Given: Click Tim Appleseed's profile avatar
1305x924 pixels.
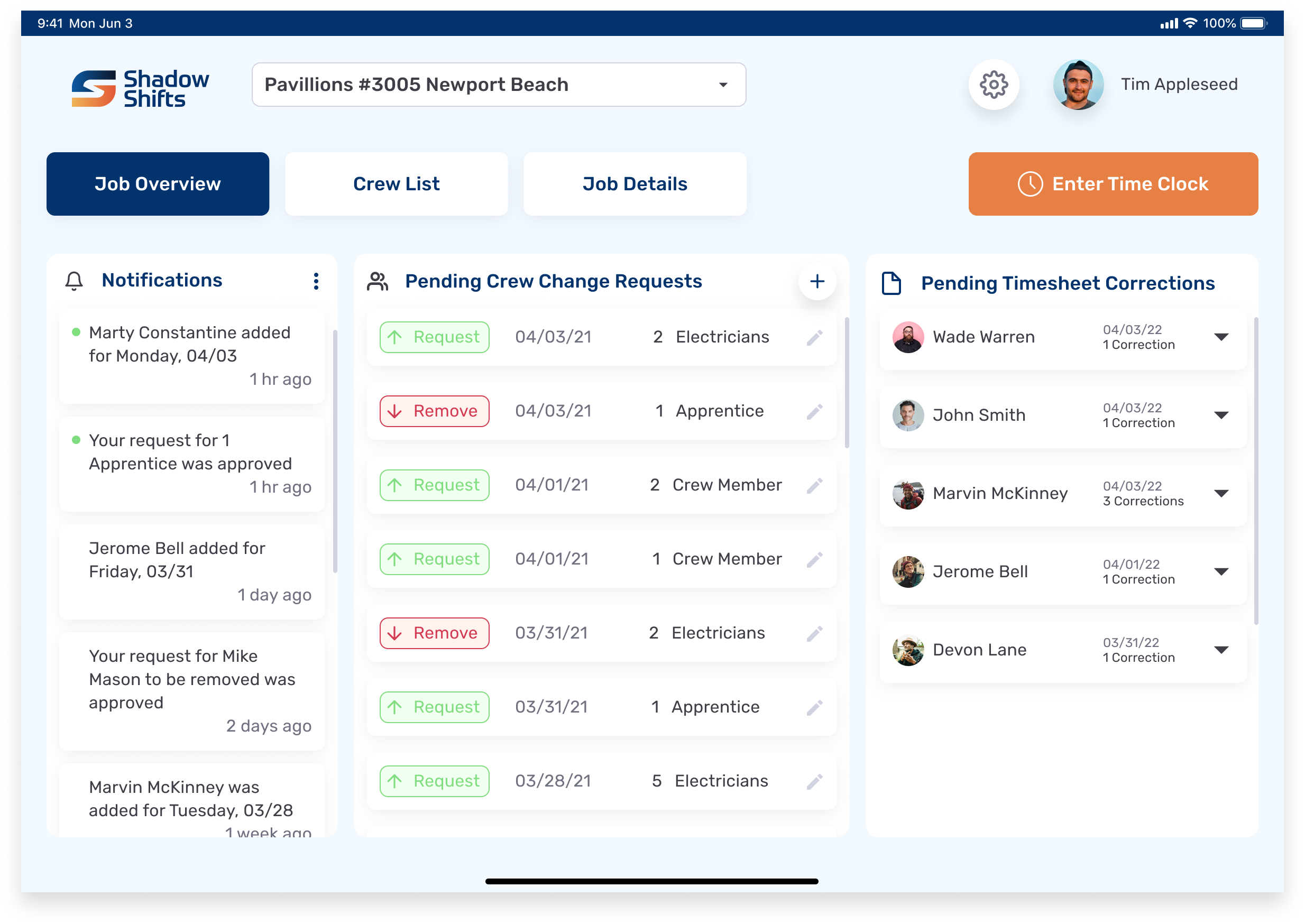Looking at the screenshot, I should click(x=1079, y=84).
